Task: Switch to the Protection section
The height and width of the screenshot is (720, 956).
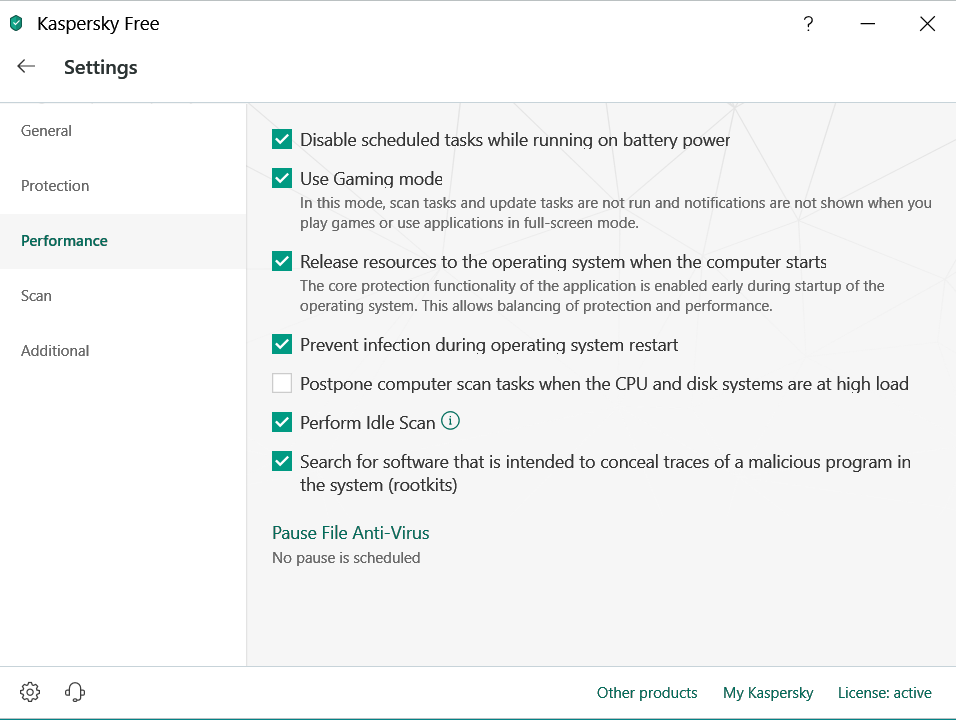Action: (x=55, y=186)
